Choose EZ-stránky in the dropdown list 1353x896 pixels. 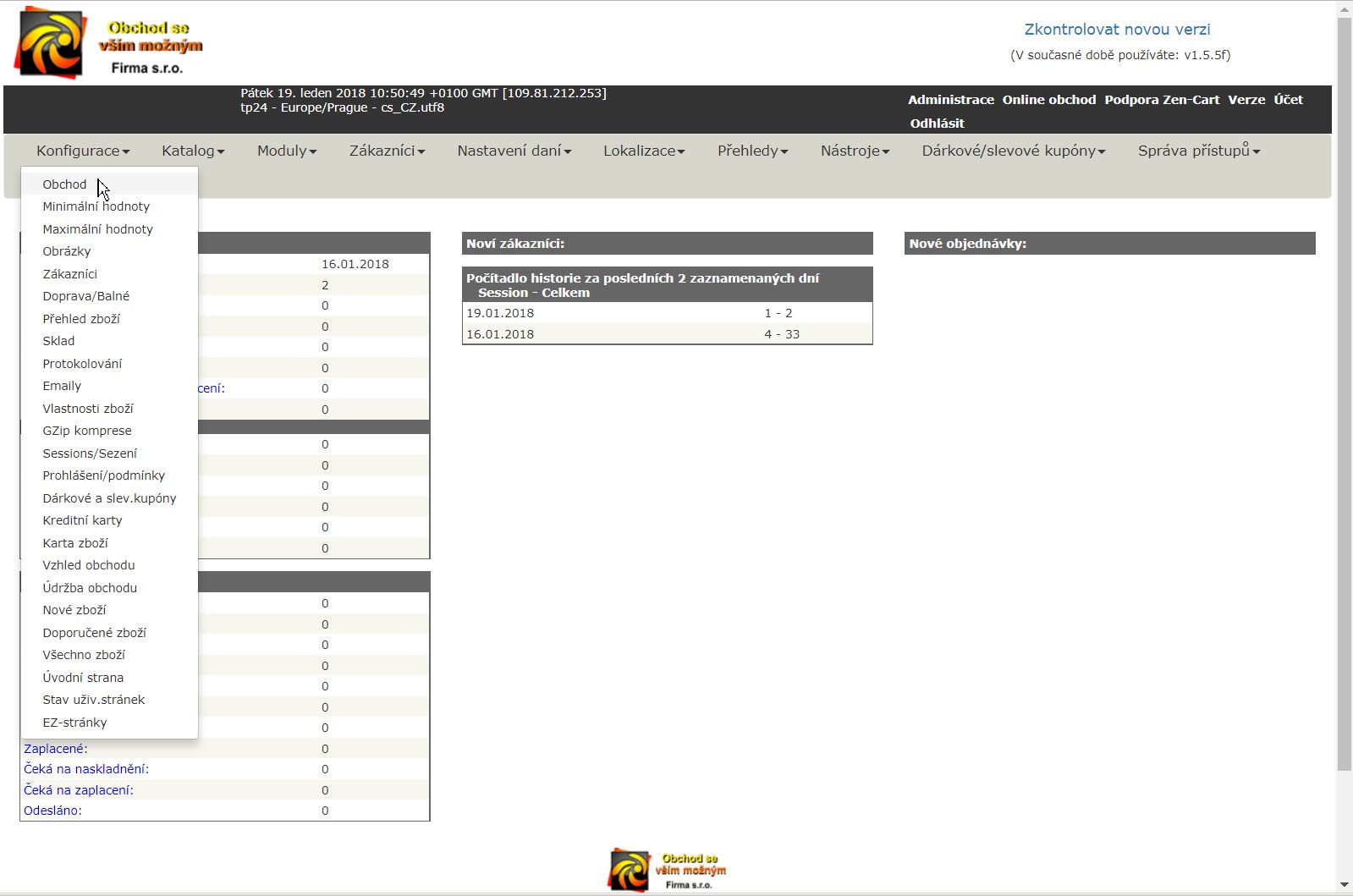pyautogui.click(x=74, y=723)
